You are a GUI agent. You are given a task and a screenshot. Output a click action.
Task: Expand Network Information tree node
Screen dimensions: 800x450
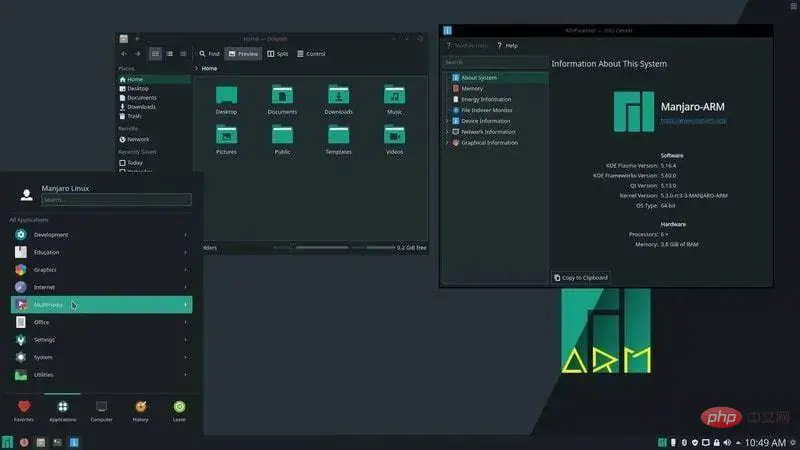(x=447, y=132)
